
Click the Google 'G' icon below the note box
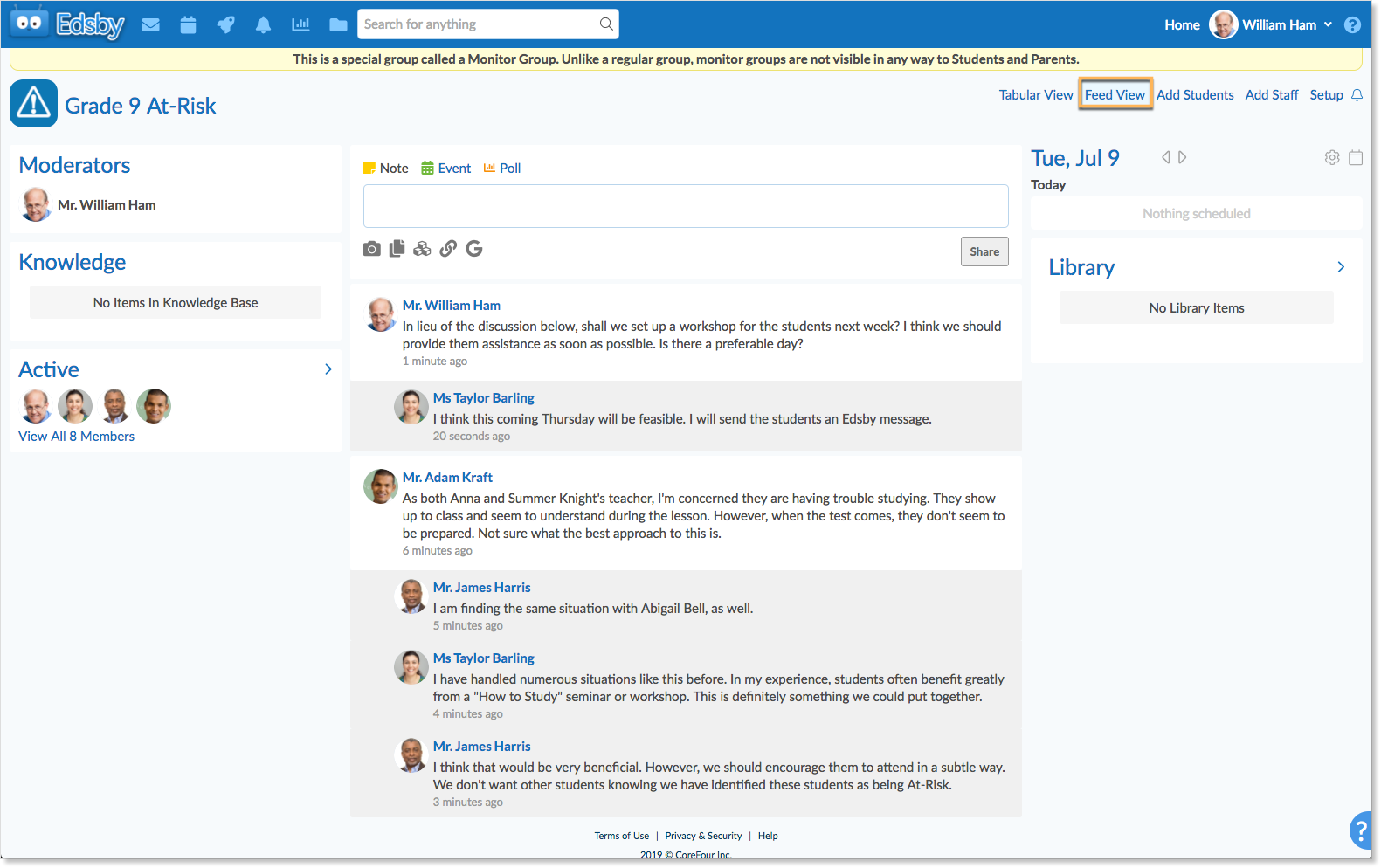pyautogui.click(x=474, y=249)
